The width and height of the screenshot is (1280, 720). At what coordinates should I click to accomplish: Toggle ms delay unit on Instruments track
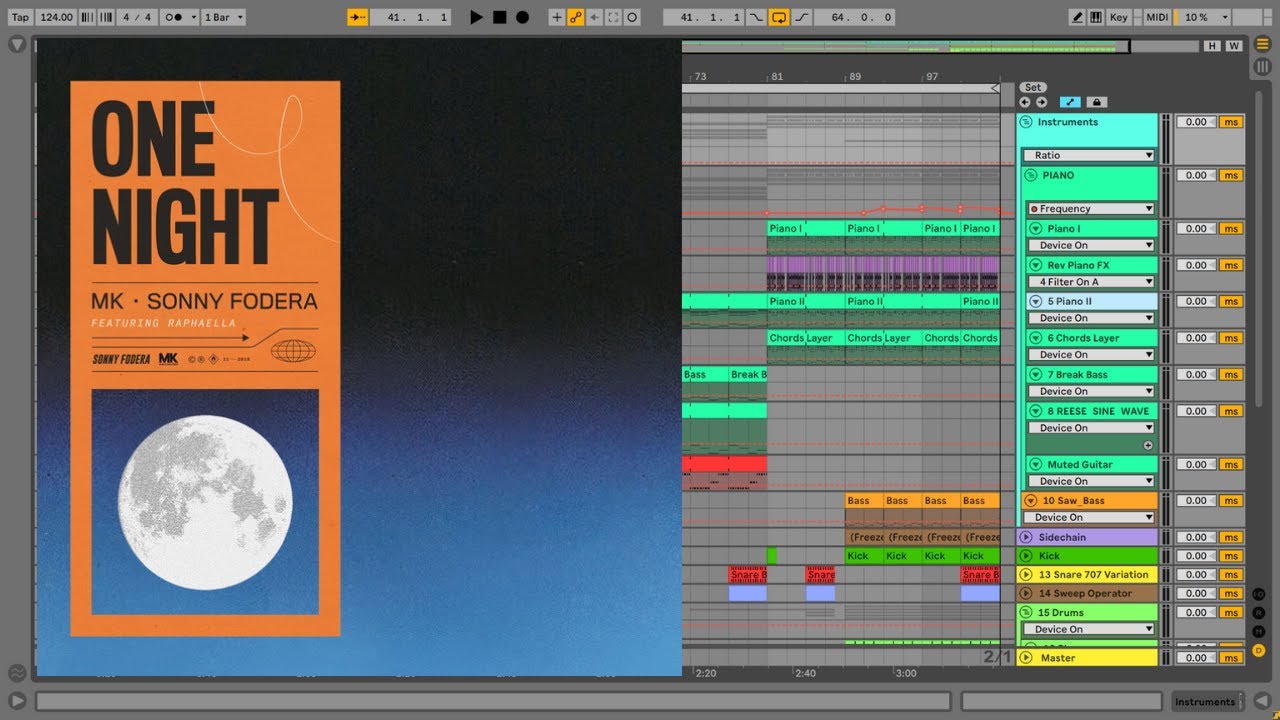click(1231, 122)
